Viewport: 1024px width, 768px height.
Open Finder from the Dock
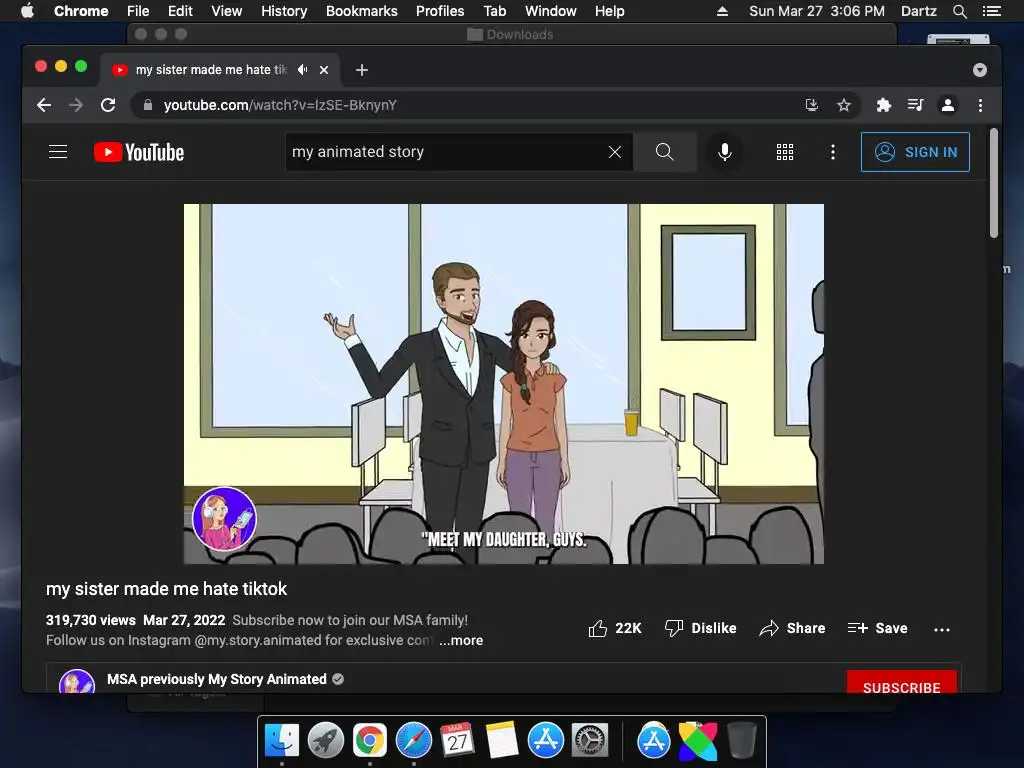[282, 741]
